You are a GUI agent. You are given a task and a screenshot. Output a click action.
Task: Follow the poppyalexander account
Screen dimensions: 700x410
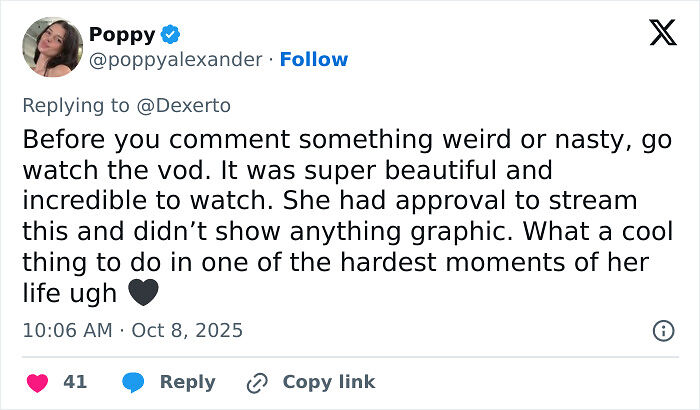coord(314,60)
